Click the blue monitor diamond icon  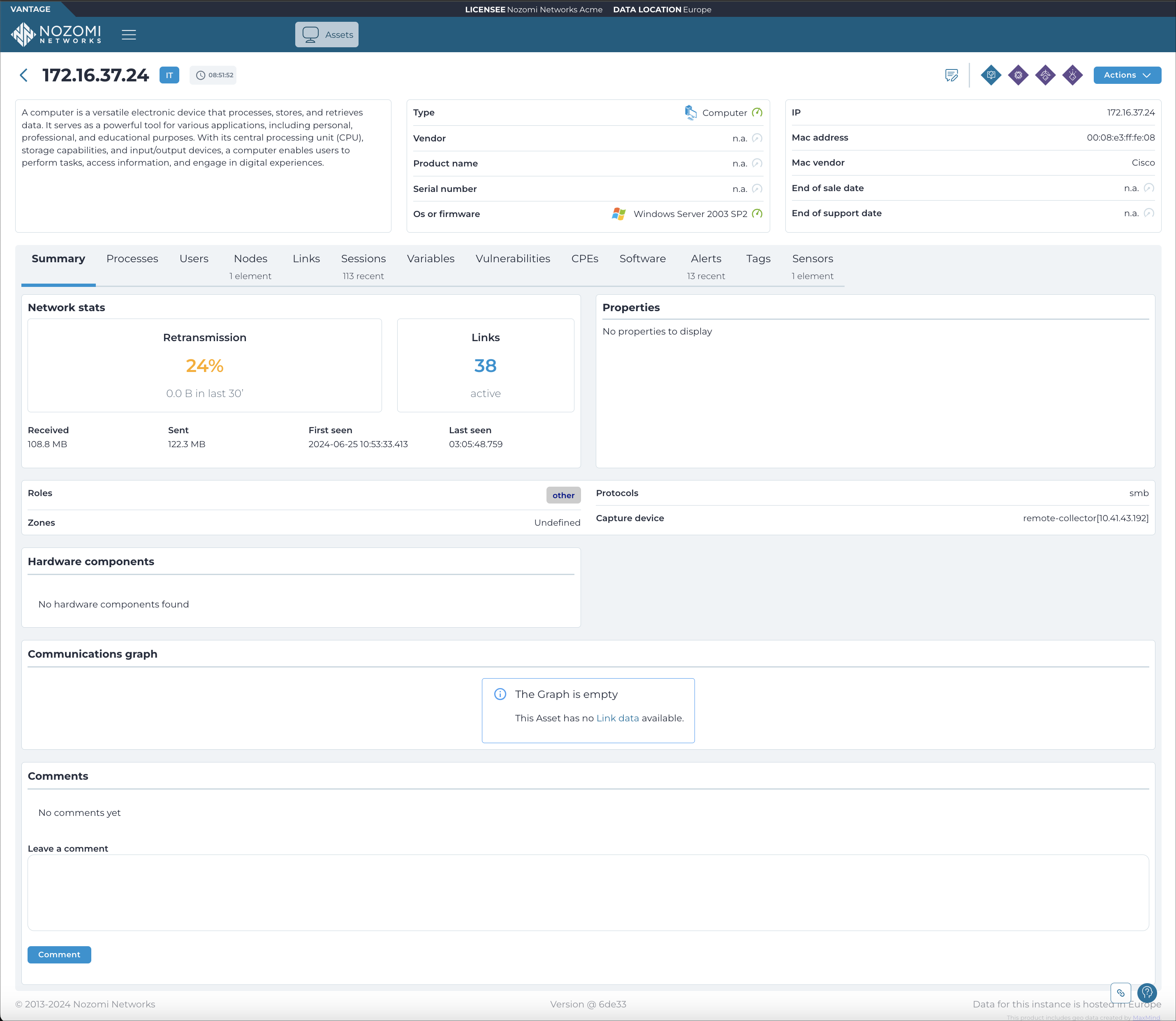(991, 75)
